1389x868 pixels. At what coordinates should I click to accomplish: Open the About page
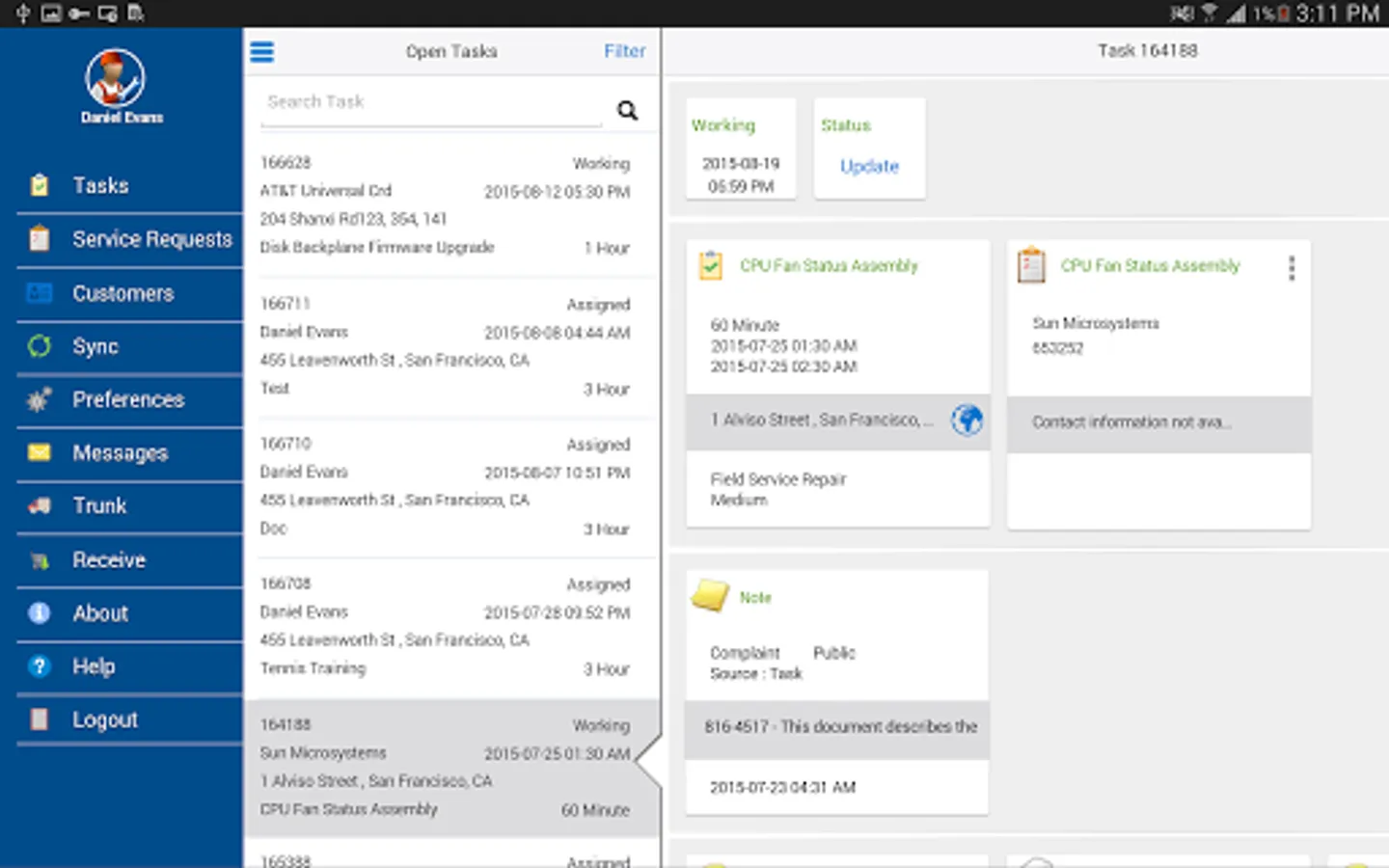pos(129,613)
